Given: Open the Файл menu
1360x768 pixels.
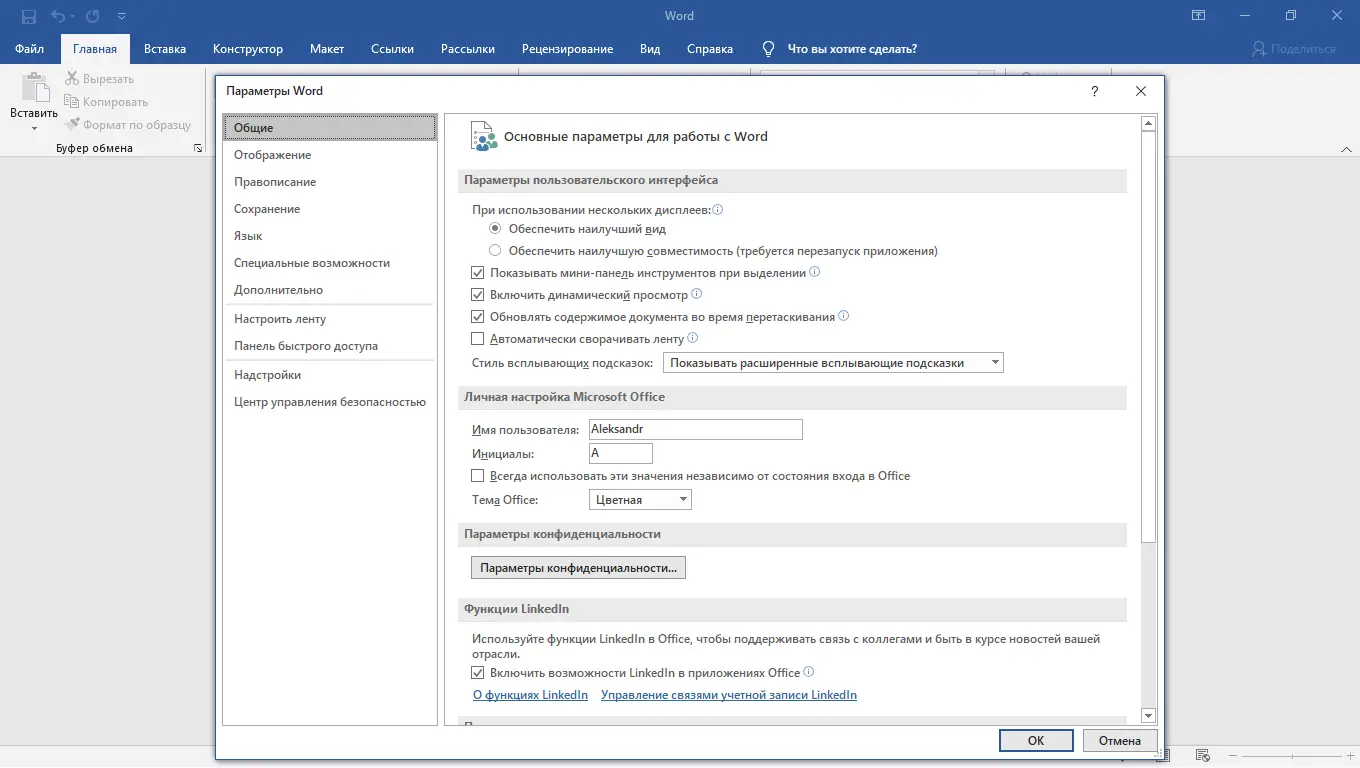Looking at the screenshot, I should point(29,48).
